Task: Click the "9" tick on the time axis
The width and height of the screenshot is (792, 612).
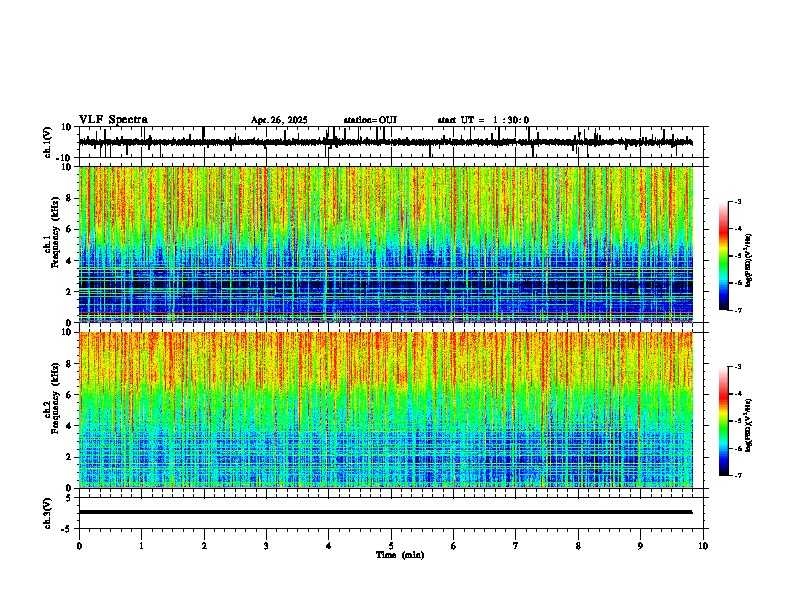Action: tap(640, 546)
